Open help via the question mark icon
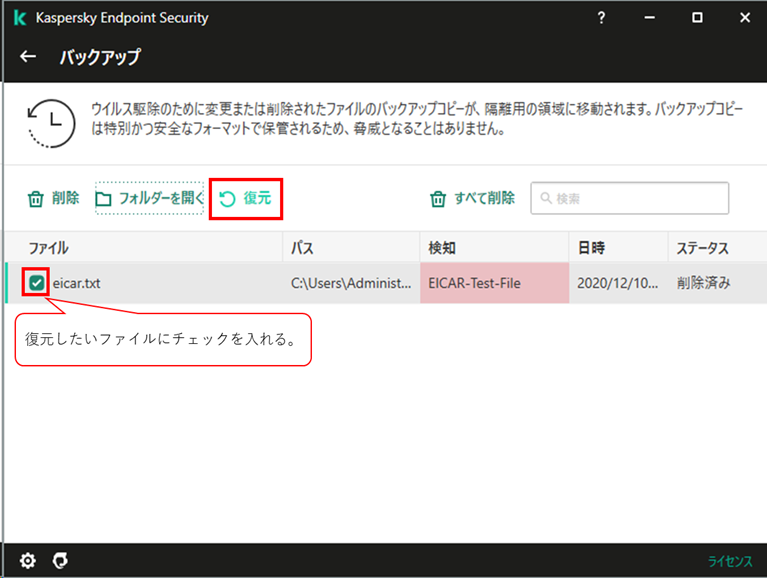The width and height of the screenshot is (767, 578). pos(601,18)
